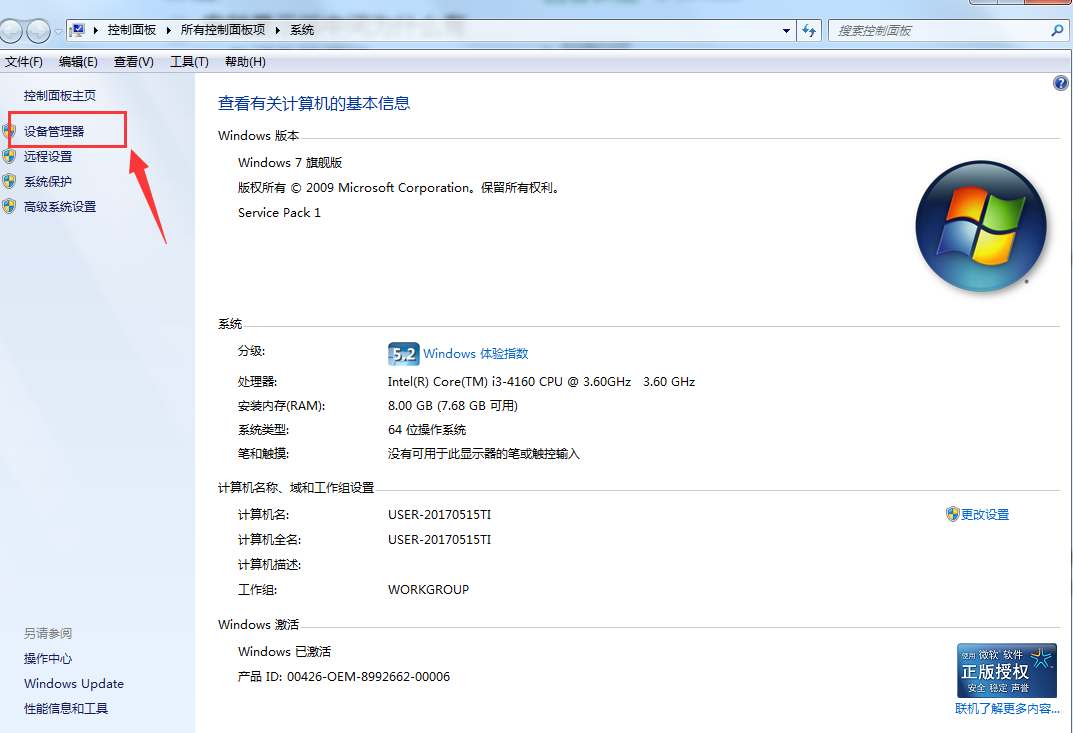Expand the arrow after 所有控制面板项 breadcrumb
The width and height of the screenshot is (1073, 733).
278,30
